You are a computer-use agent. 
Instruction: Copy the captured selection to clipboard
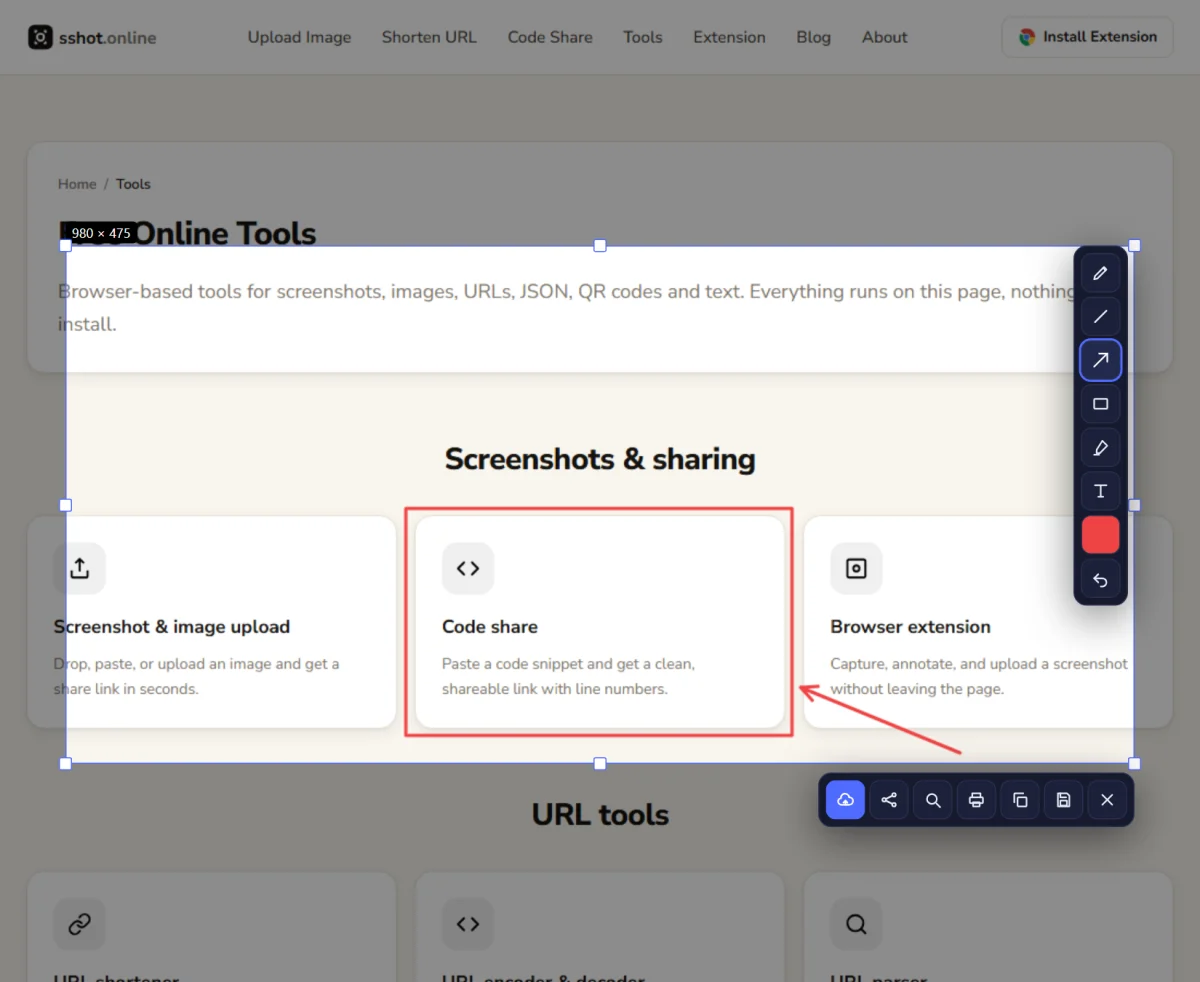(x=1020, y=800)
